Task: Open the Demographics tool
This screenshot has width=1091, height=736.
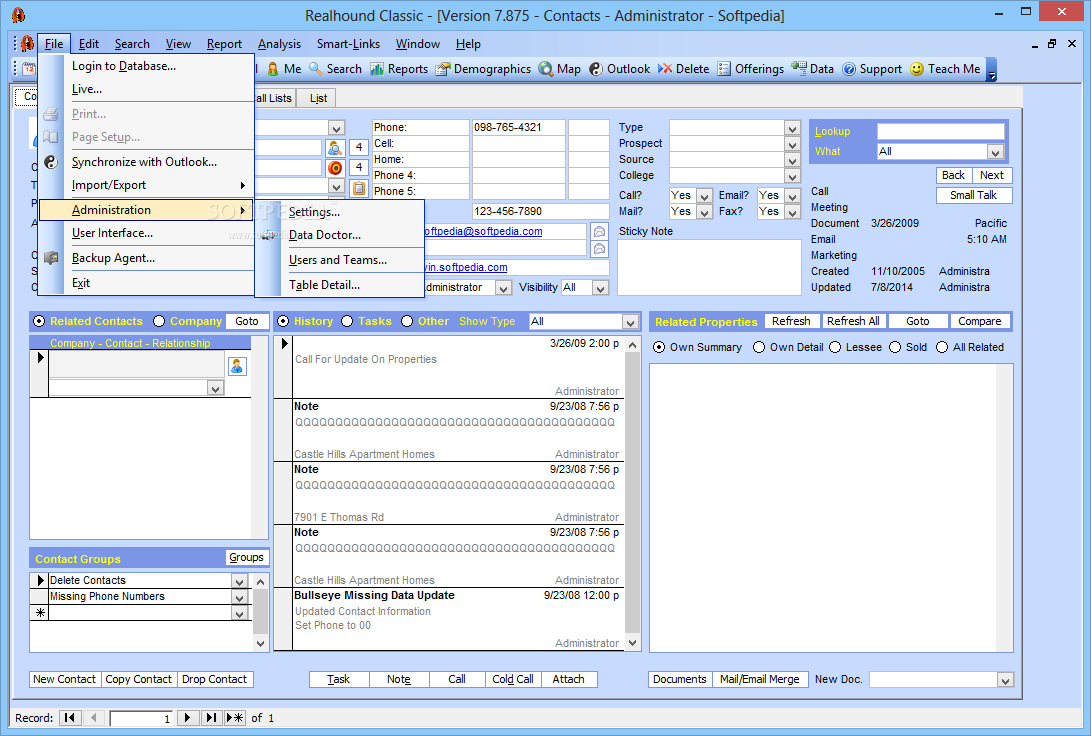Action: [x=484, y=69]
